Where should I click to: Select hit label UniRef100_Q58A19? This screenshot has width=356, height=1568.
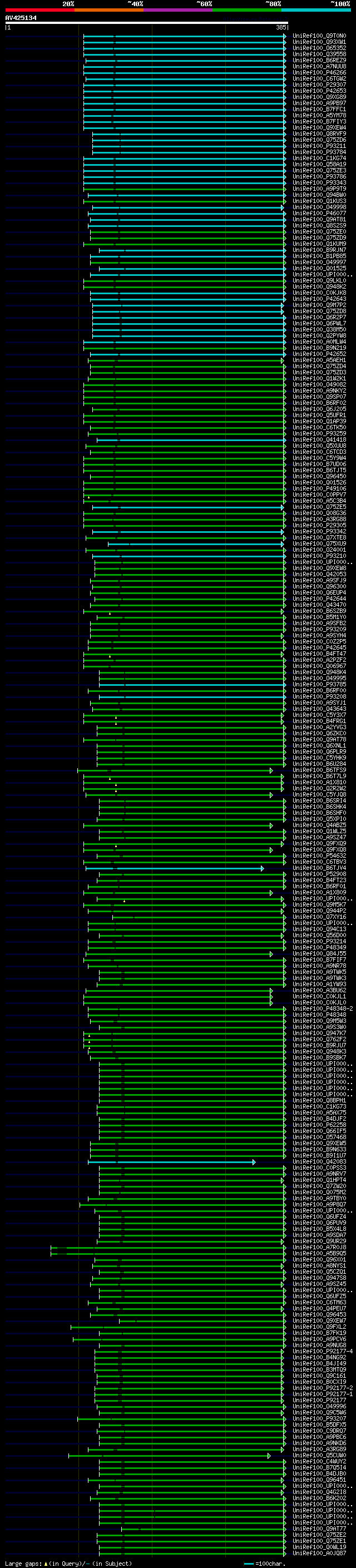coord(319,164)
